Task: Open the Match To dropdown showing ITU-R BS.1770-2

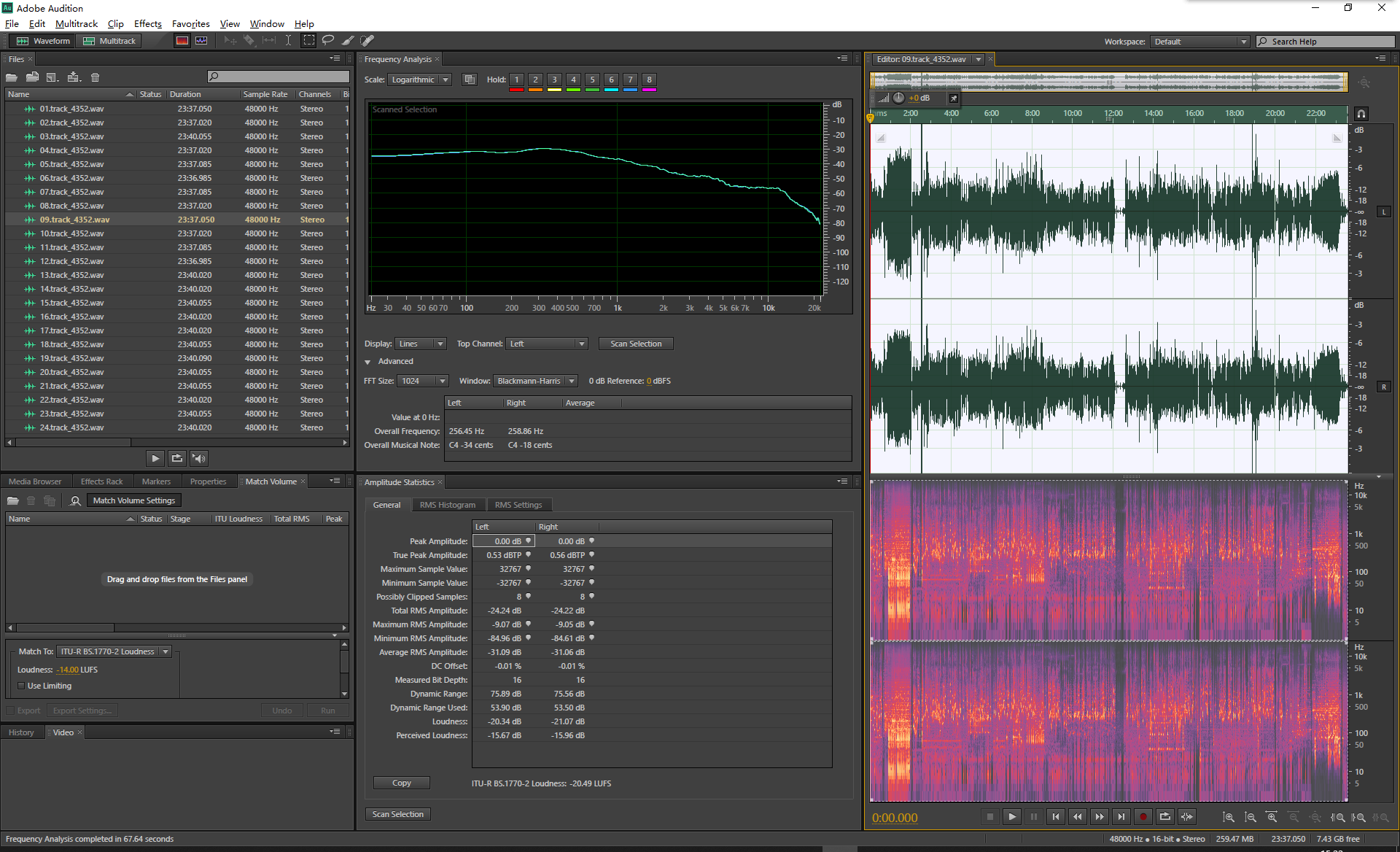Action: [x=114, y=651]
